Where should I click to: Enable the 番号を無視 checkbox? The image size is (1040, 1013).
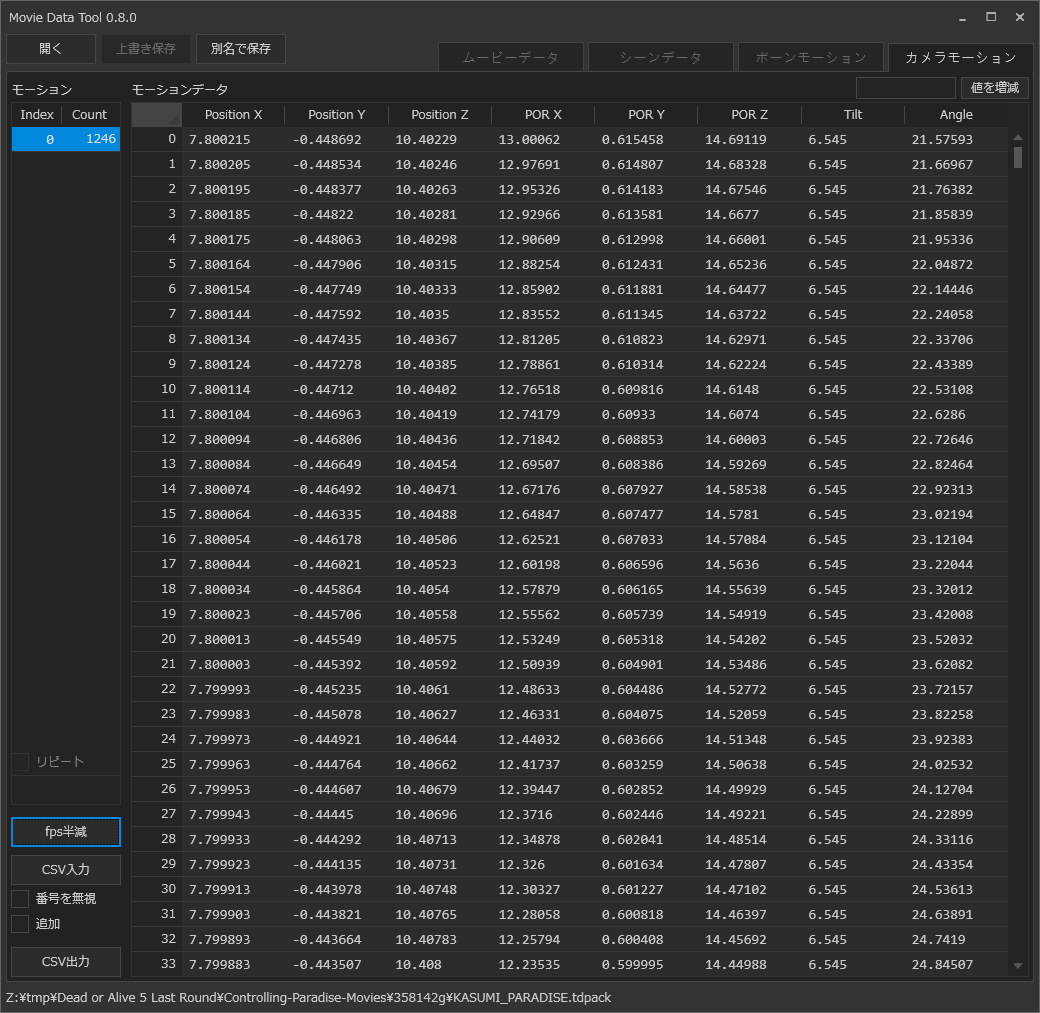(20, 899)
